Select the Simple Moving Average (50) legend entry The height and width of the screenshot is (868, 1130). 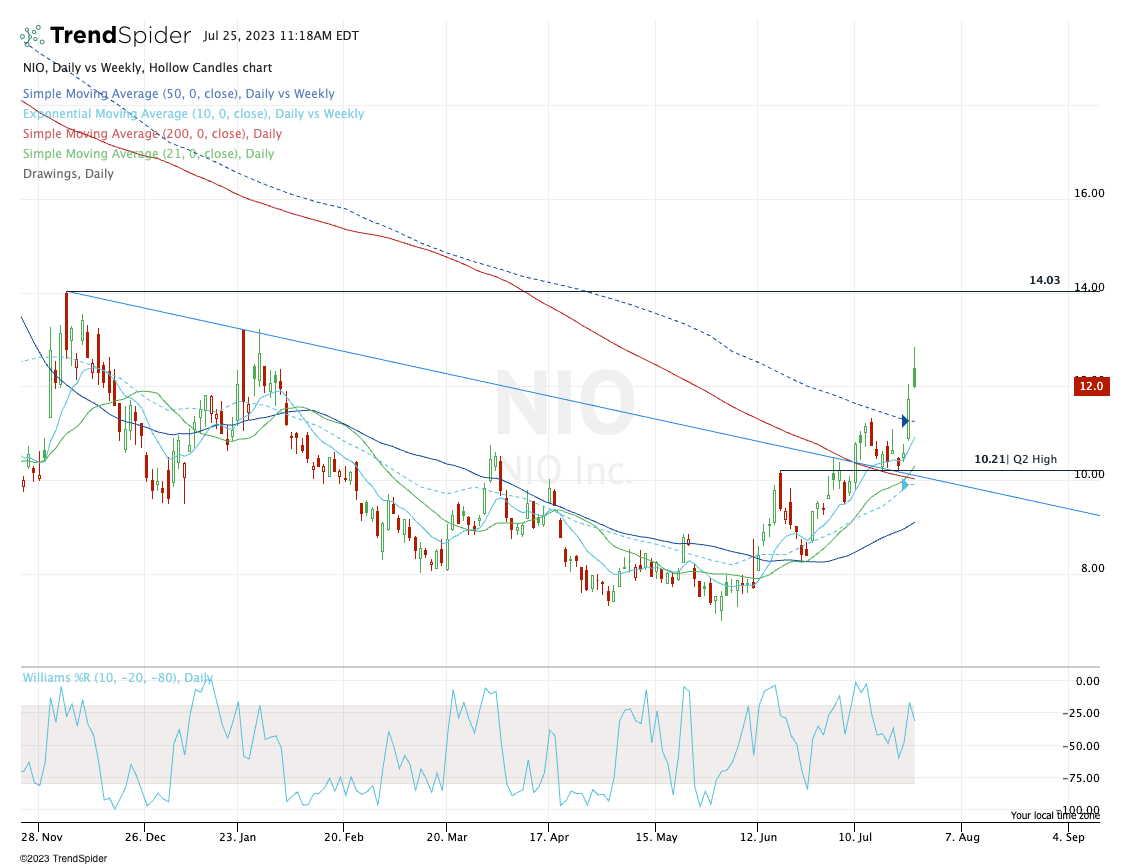click(179, 94)
